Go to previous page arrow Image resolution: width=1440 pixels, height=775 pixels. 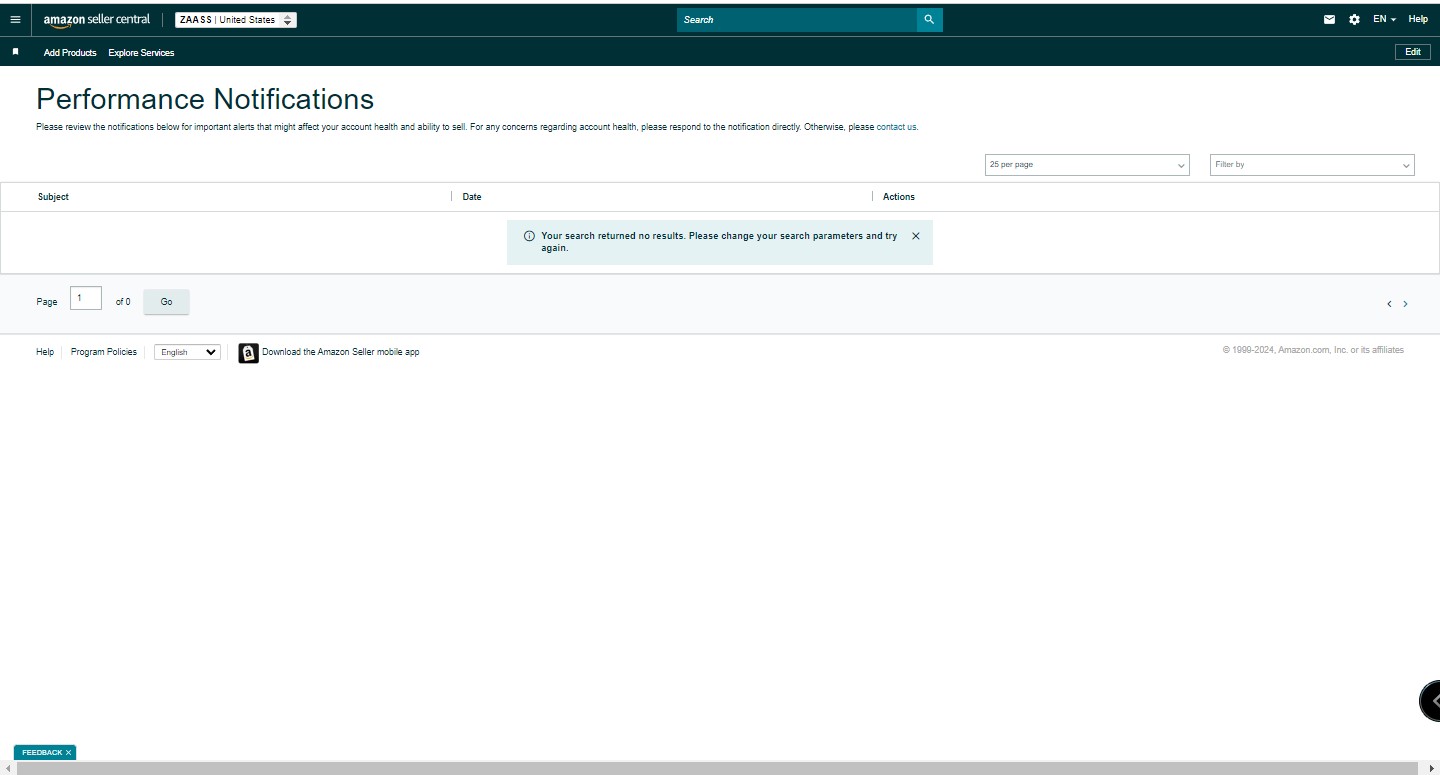(x=1389, y=304)
